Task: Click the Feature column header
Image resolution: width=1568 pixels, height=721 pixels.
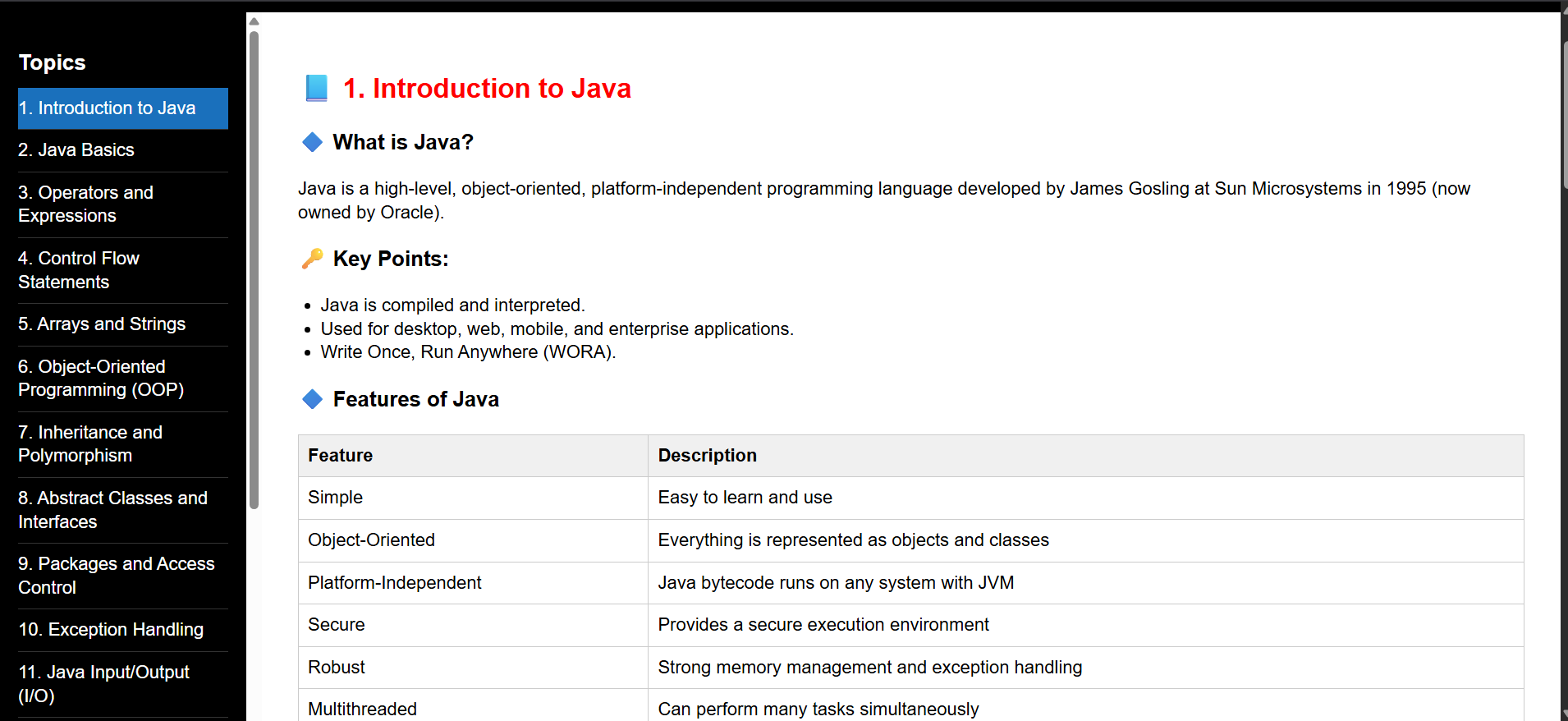Action: point(340,456)
